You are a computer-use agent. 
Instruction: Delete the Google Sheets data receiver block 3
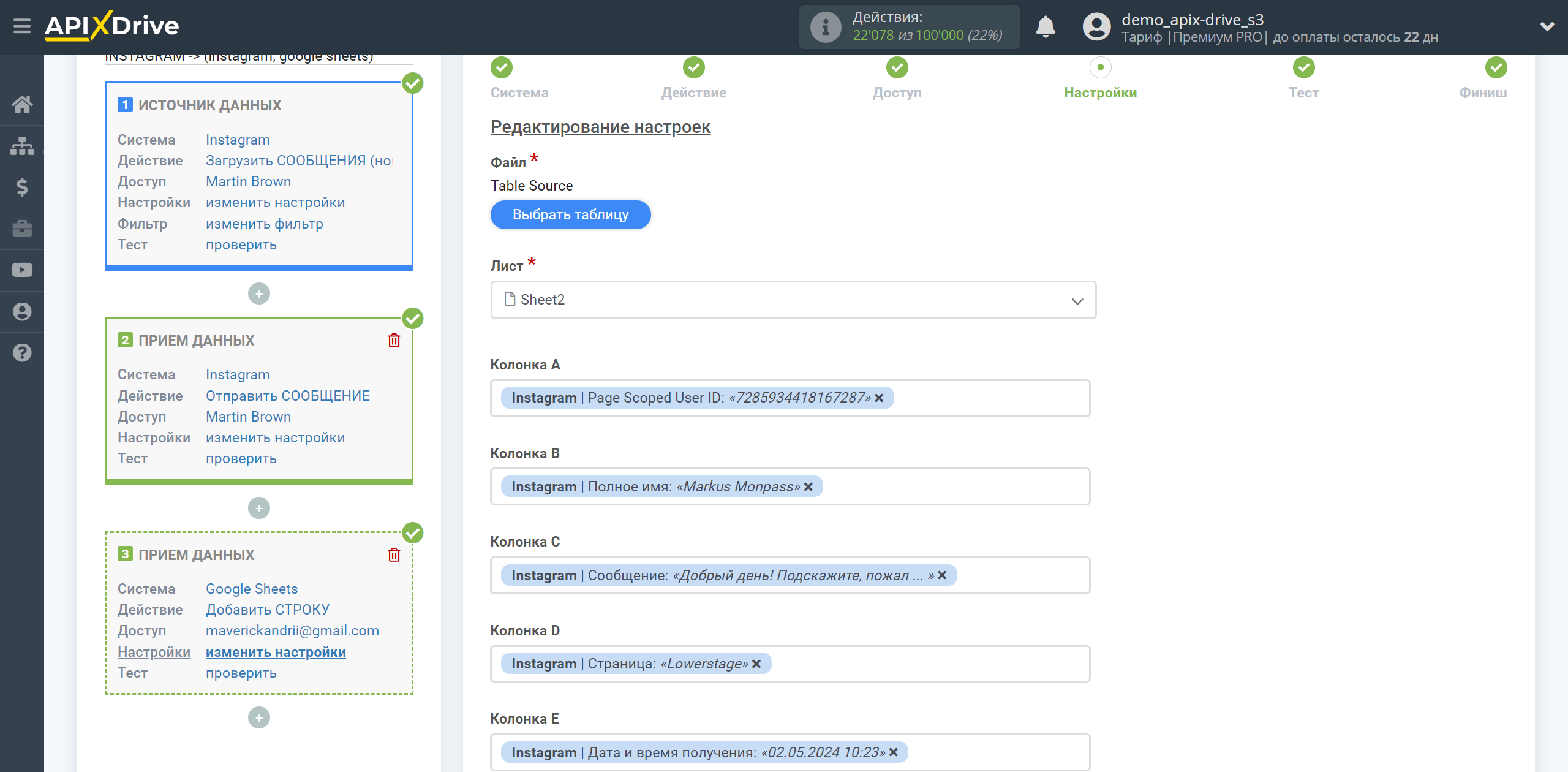click(x=394, y=555)
